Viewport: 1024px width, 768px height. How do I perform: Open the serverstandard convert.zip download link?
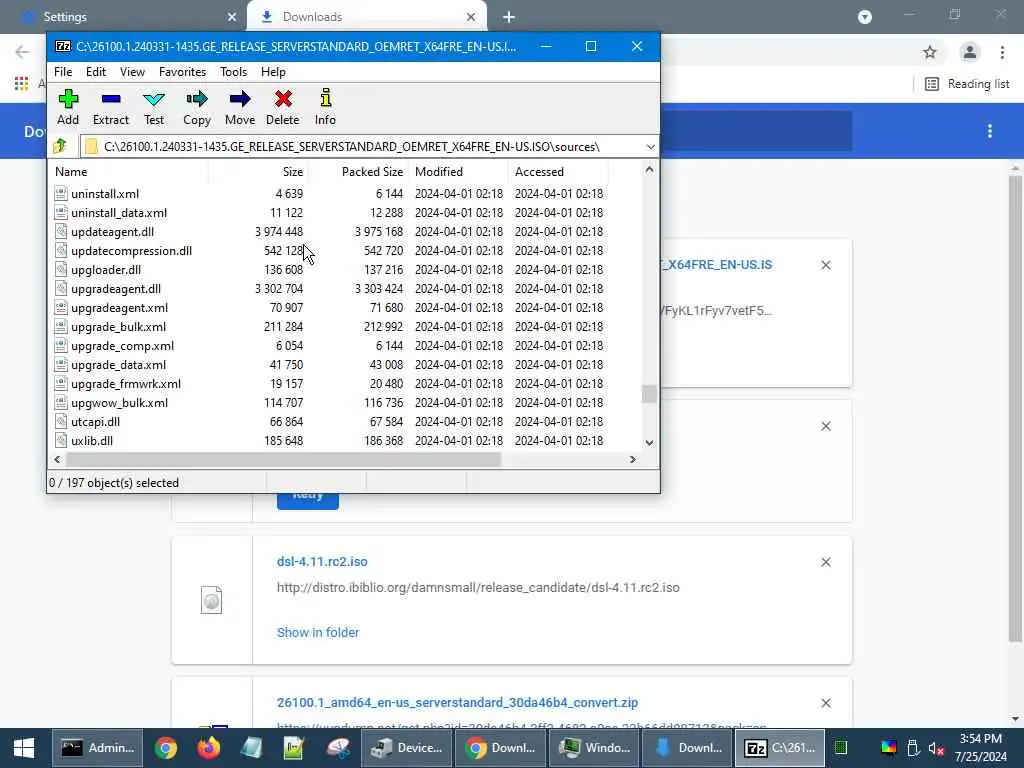tap(457, 703)
